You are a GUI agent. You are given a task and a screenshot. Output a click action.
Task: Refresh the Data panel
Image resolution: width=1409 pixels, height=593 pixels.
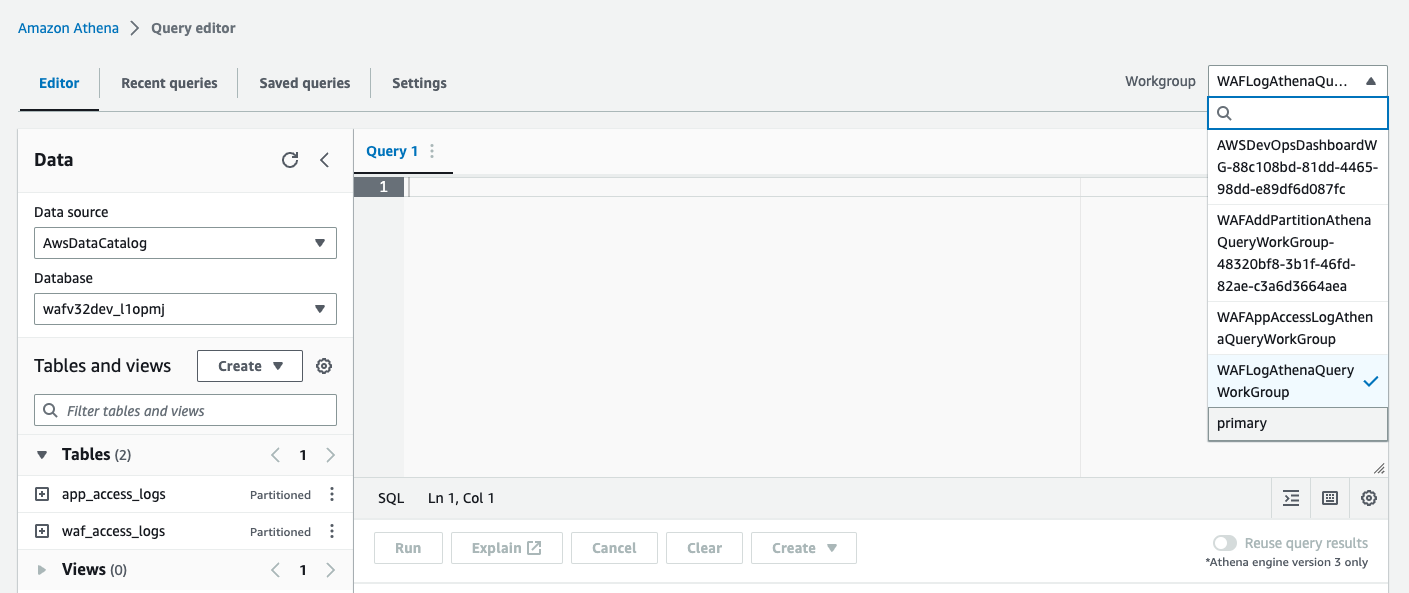click(290, 159)
